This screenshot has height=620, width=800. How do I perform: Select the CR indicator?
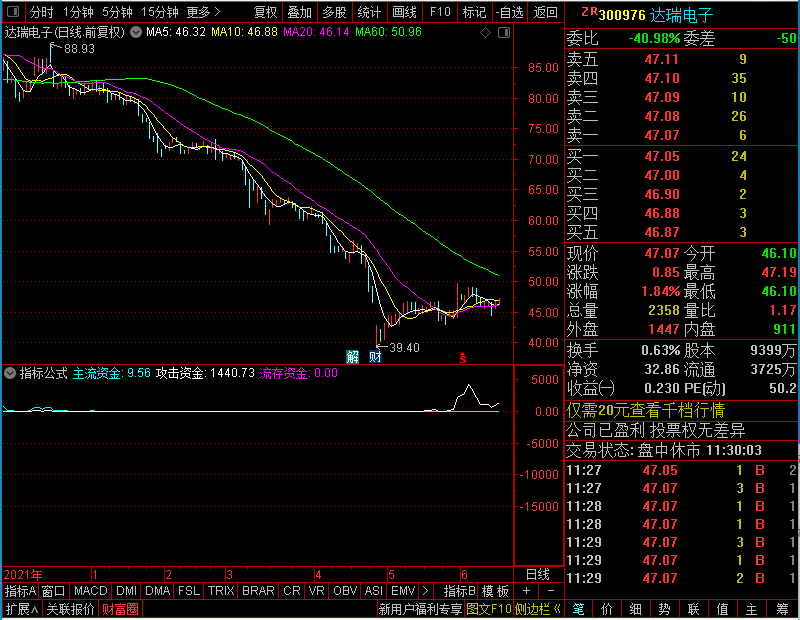pyautogui.click(x=292, y=591)
